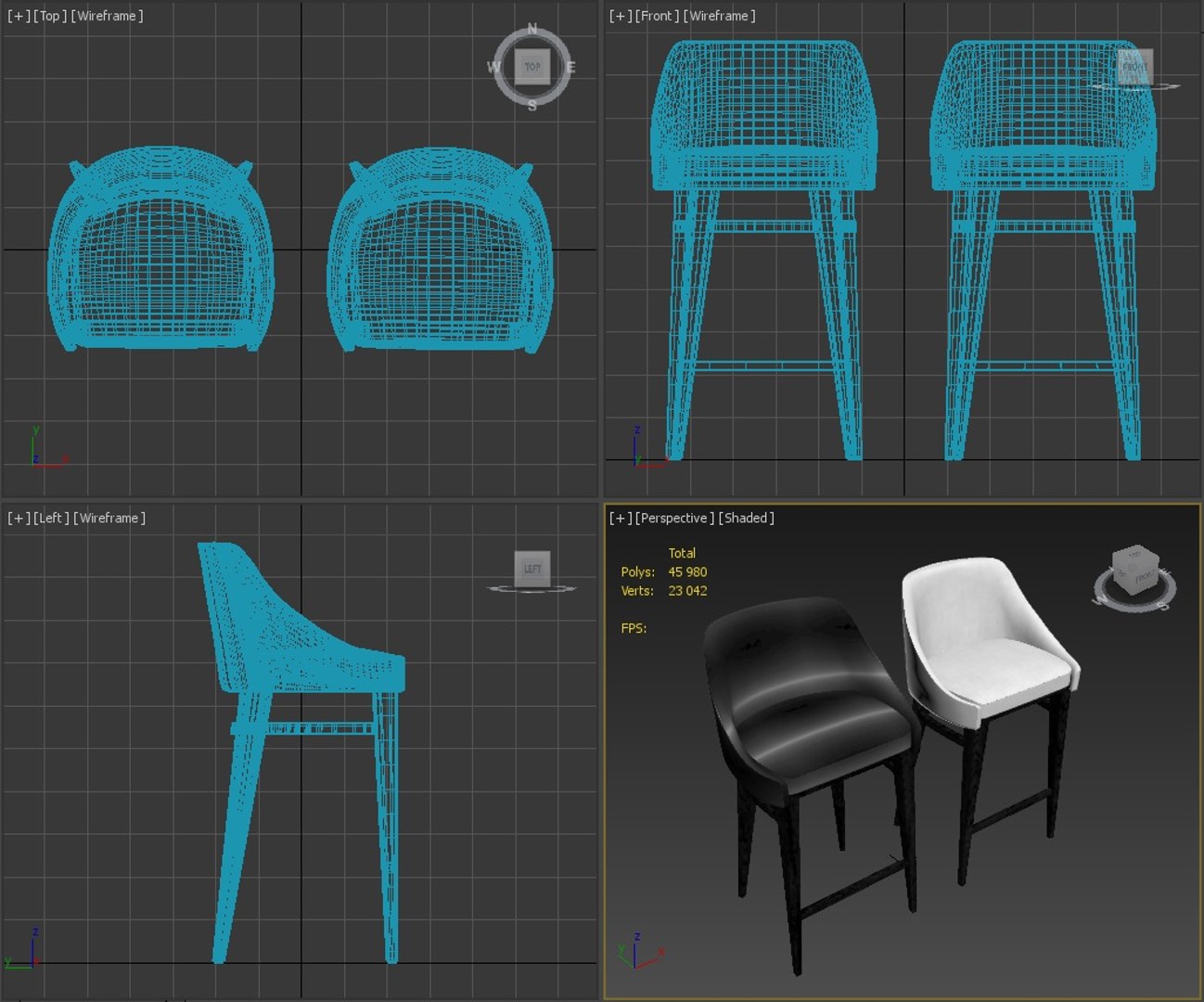Click the W compass point on ViewCube ring

493,67
